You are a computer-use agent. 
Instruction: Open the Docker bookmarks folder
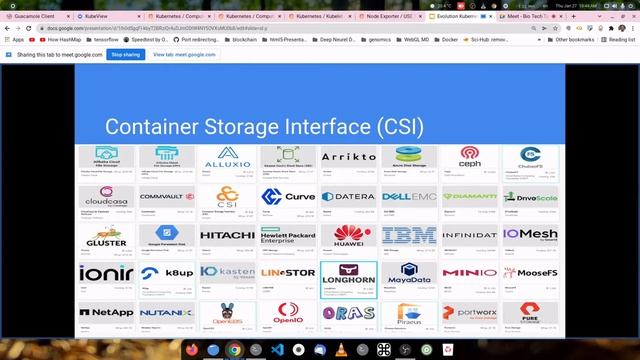pyautogui.click(x=446, y=40)
